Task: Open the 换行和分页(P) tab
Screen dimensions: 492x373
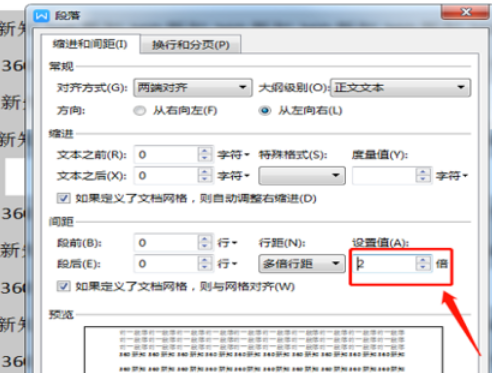Action: [191, 45]
